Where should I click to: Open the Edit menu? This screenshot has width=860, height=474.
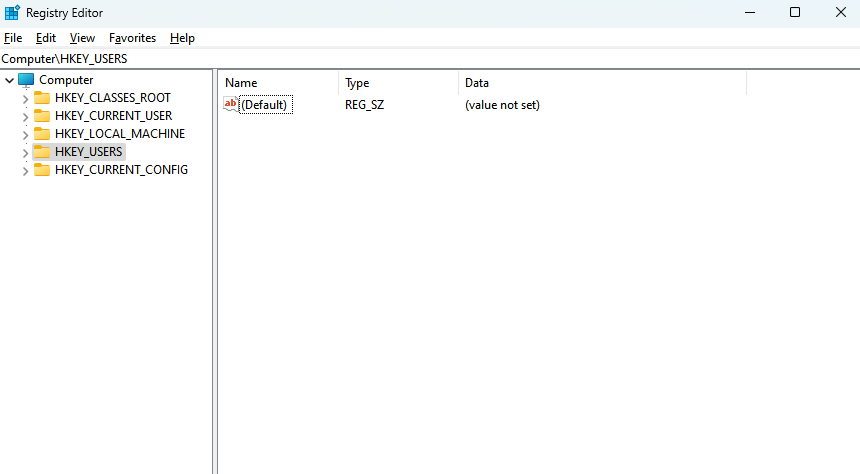[x=46, y=38]
